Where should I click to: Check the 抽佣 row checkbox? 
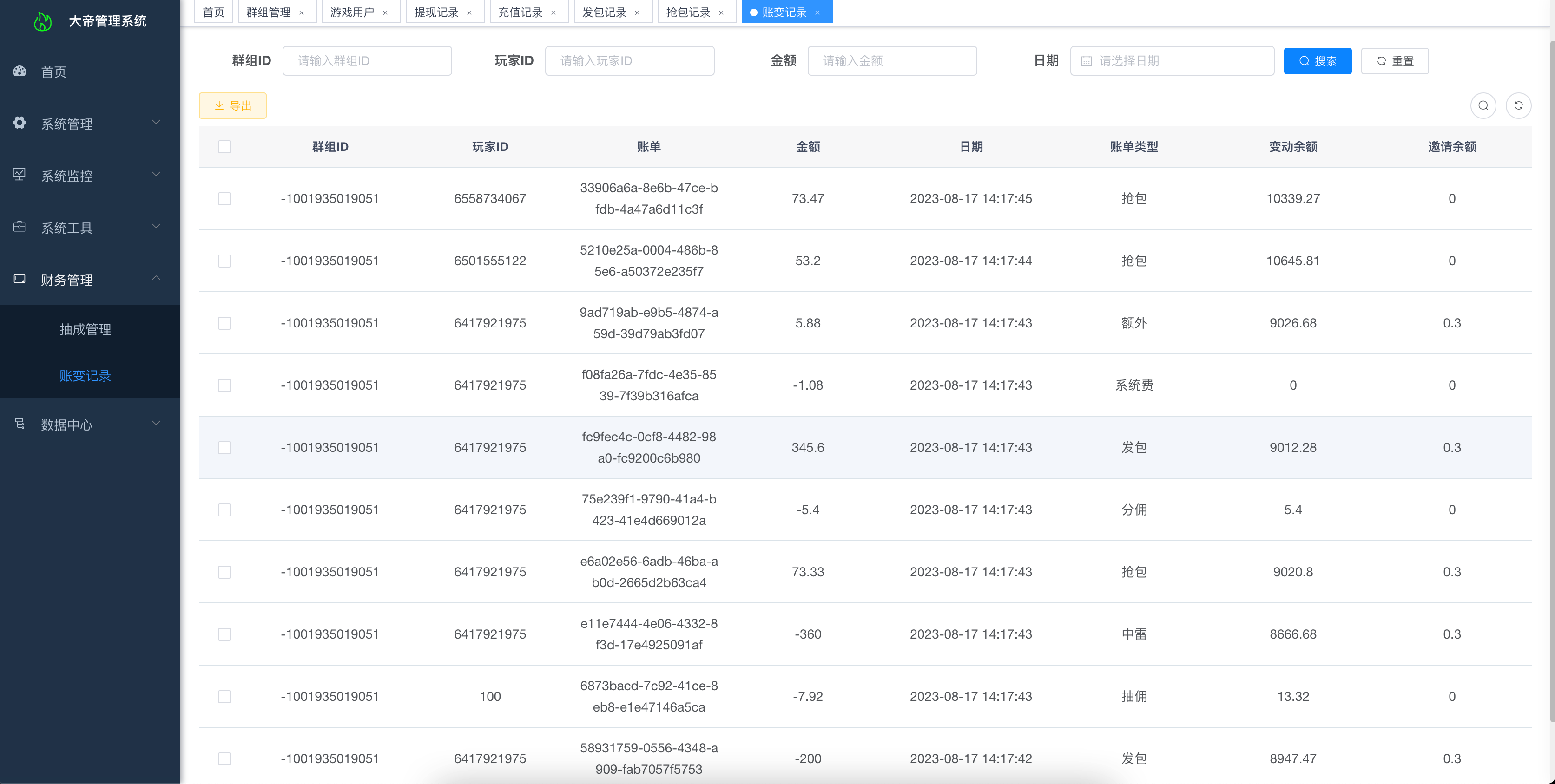point(224,697)
